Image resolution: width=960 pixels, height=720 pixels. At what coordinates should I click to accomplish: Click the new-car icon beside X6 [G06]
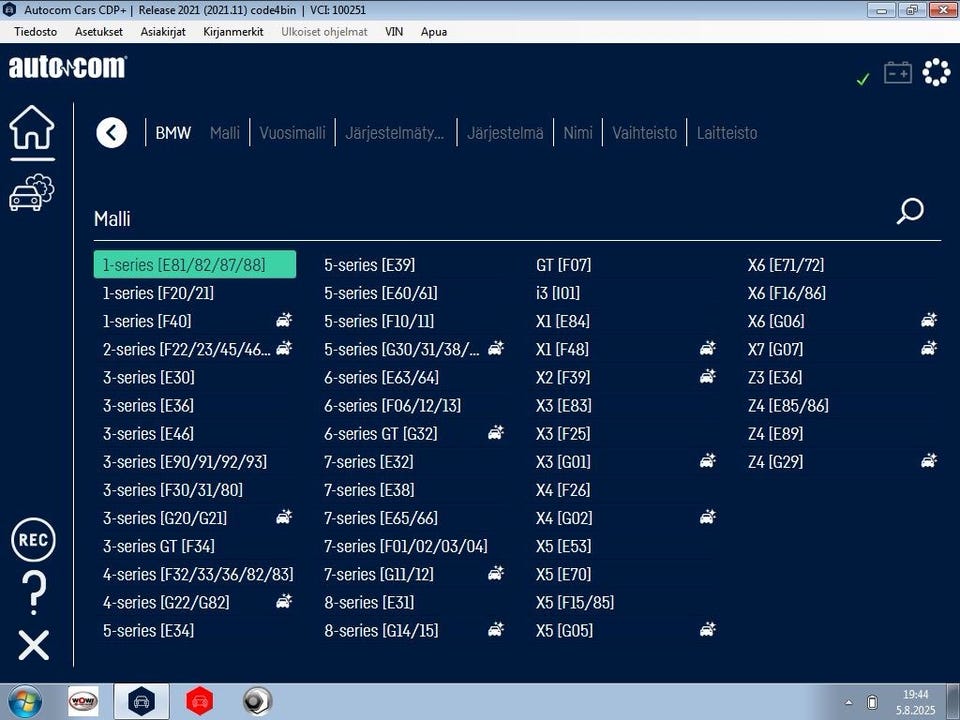pyautogui.click(x=929, y=320)
